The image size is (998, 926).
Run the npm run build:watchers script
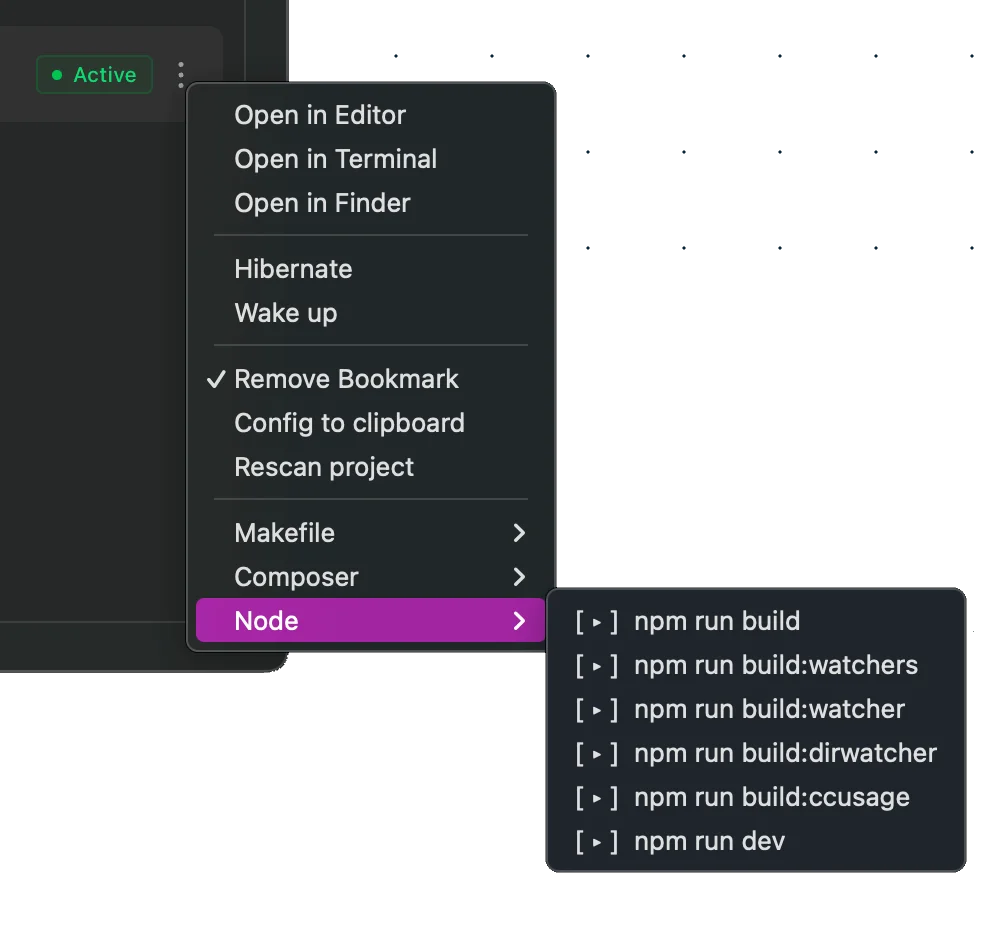point(776,665)
